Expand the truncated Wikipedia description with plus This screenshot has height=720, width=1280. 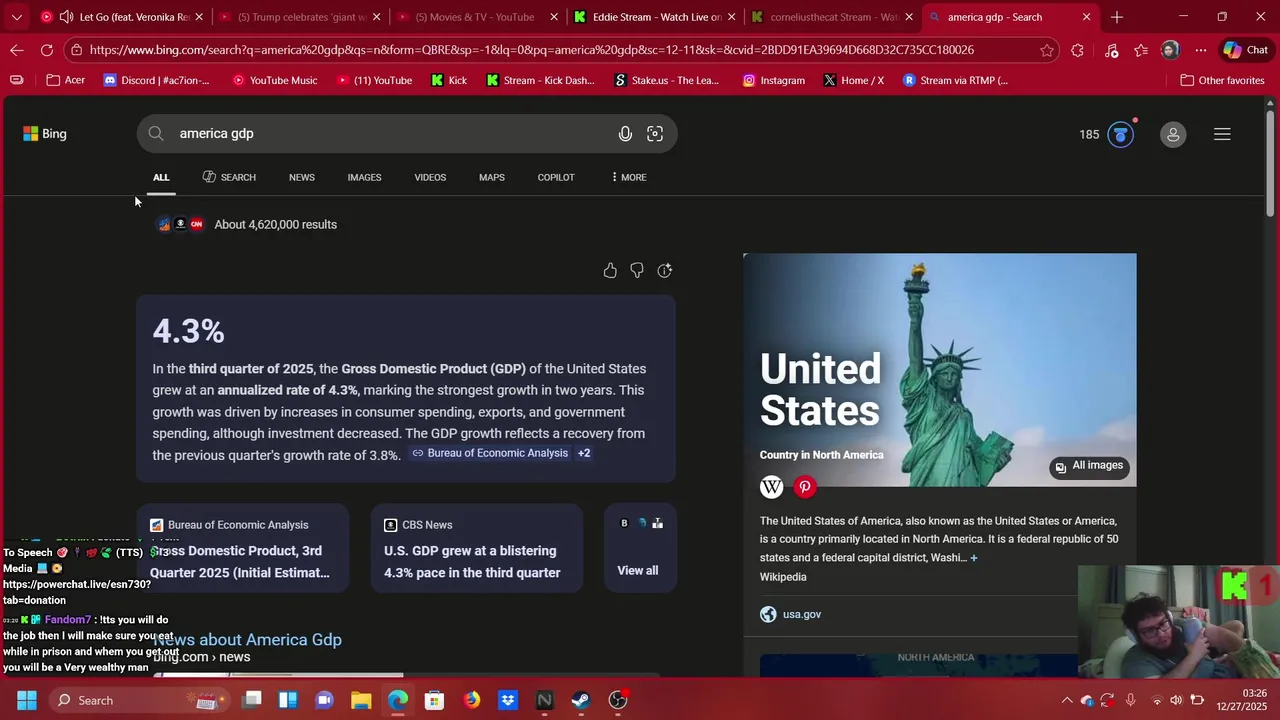(974, 558)
